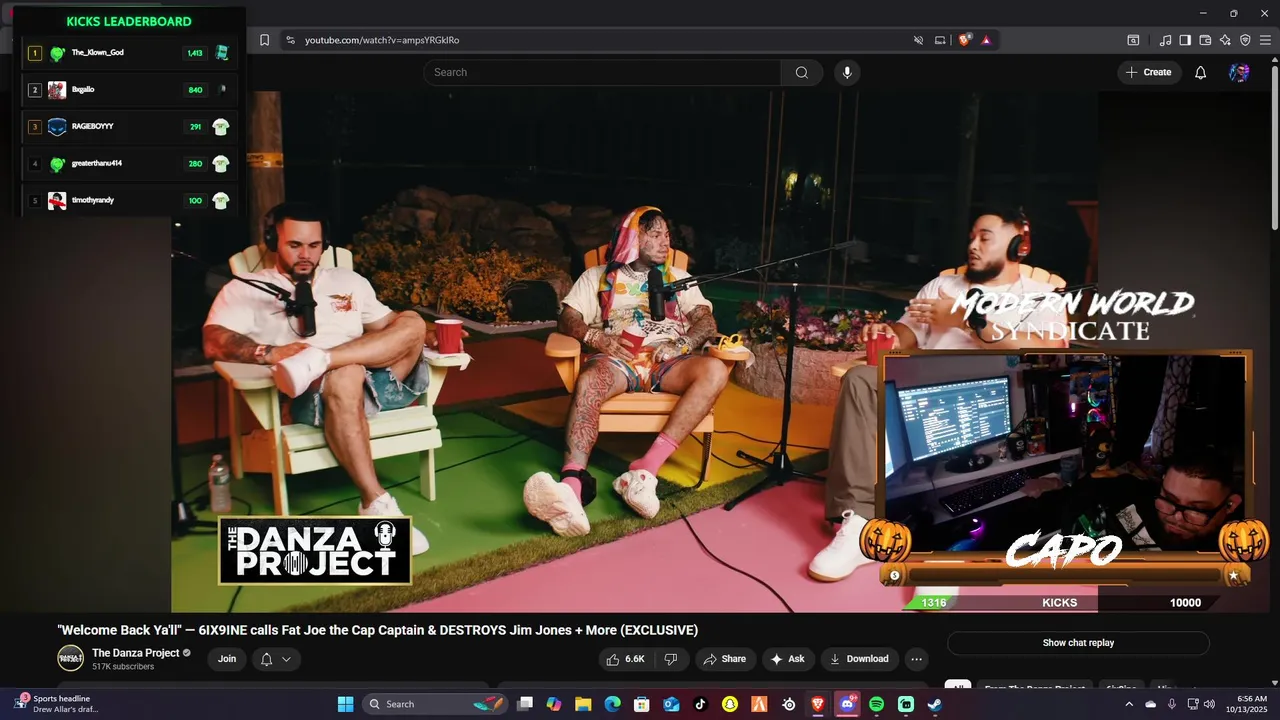
Task: Open the clock showing 6:56 AM
Action: pyautogui.click(x=1252, y=704)
